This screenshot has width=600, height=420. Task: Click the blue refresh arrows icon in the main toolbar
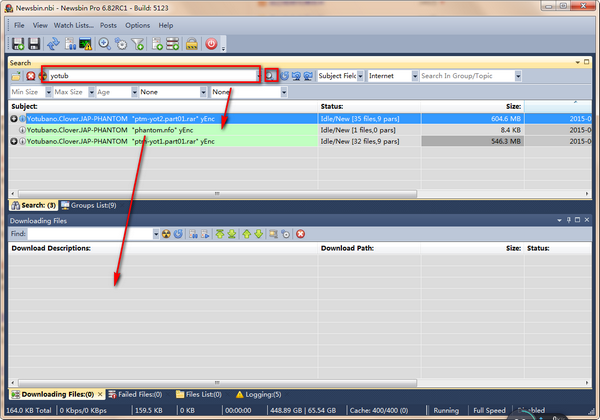pos(54,44)
